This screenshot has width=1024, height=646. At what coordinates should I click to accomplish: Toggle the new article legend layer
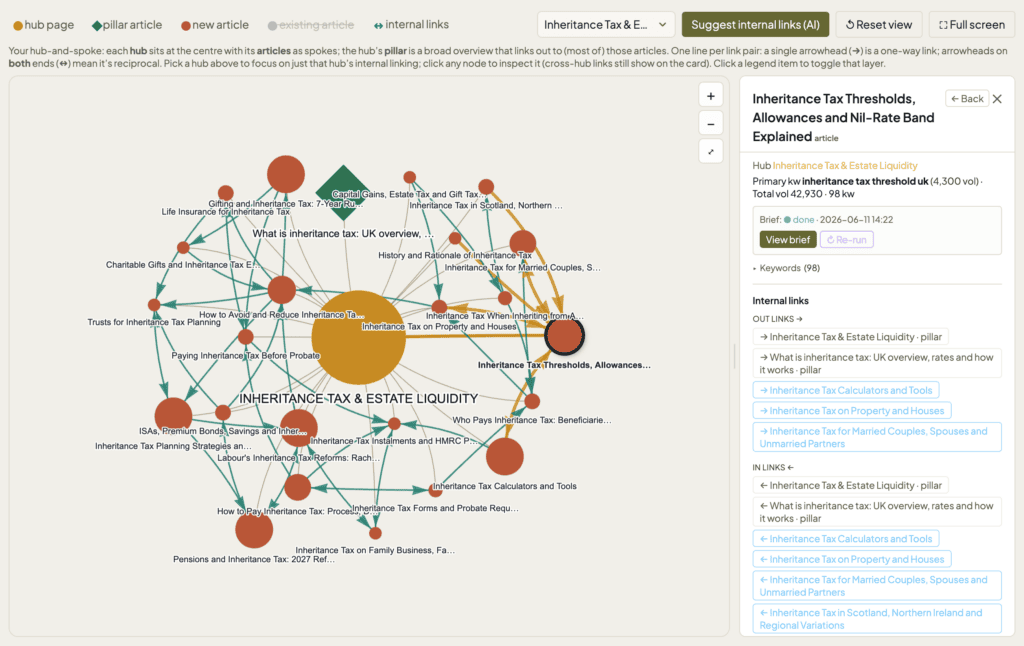click(x=215, y=25)
